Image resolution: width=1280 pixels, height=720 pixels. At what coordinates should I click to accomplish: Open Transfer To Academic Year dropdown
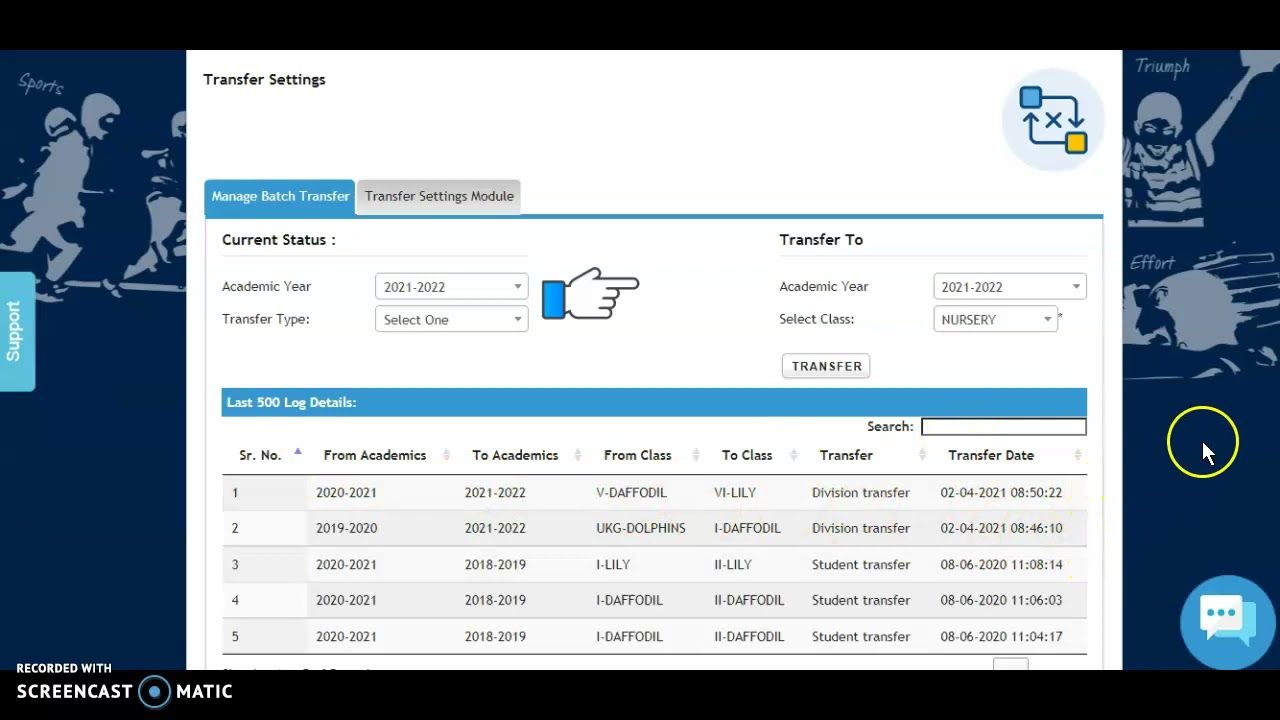coord(1010,287)
